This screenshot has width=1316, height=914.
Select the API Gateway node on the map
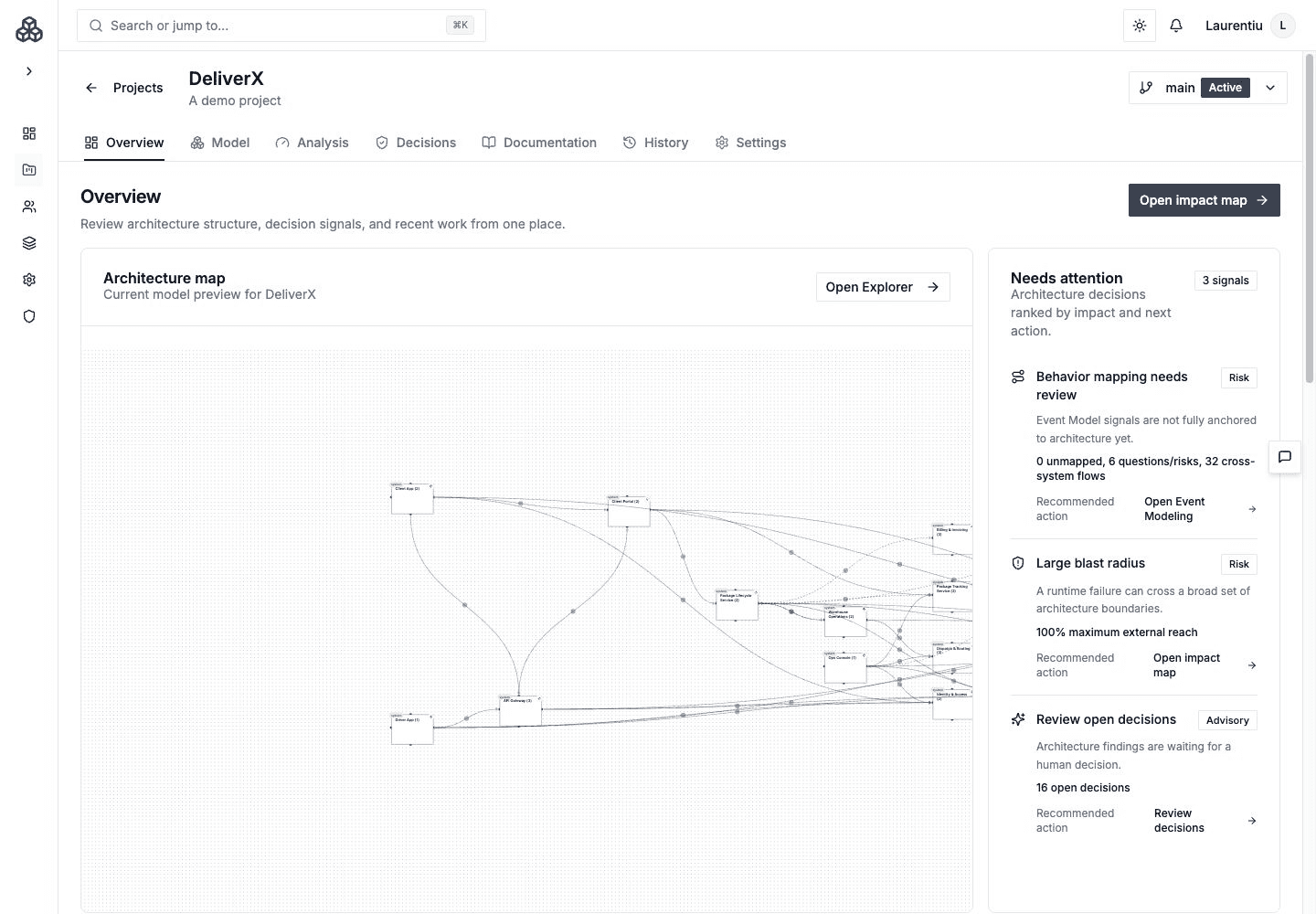coord(520,711)
